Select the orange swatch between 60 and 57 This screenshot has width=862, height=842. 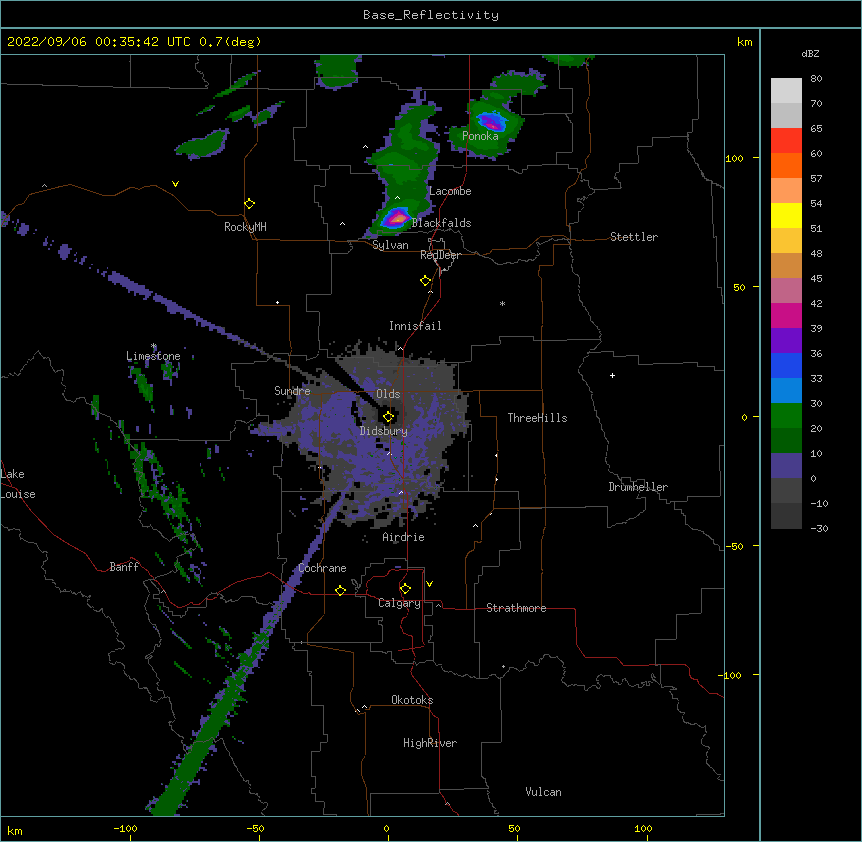[786, 165]
